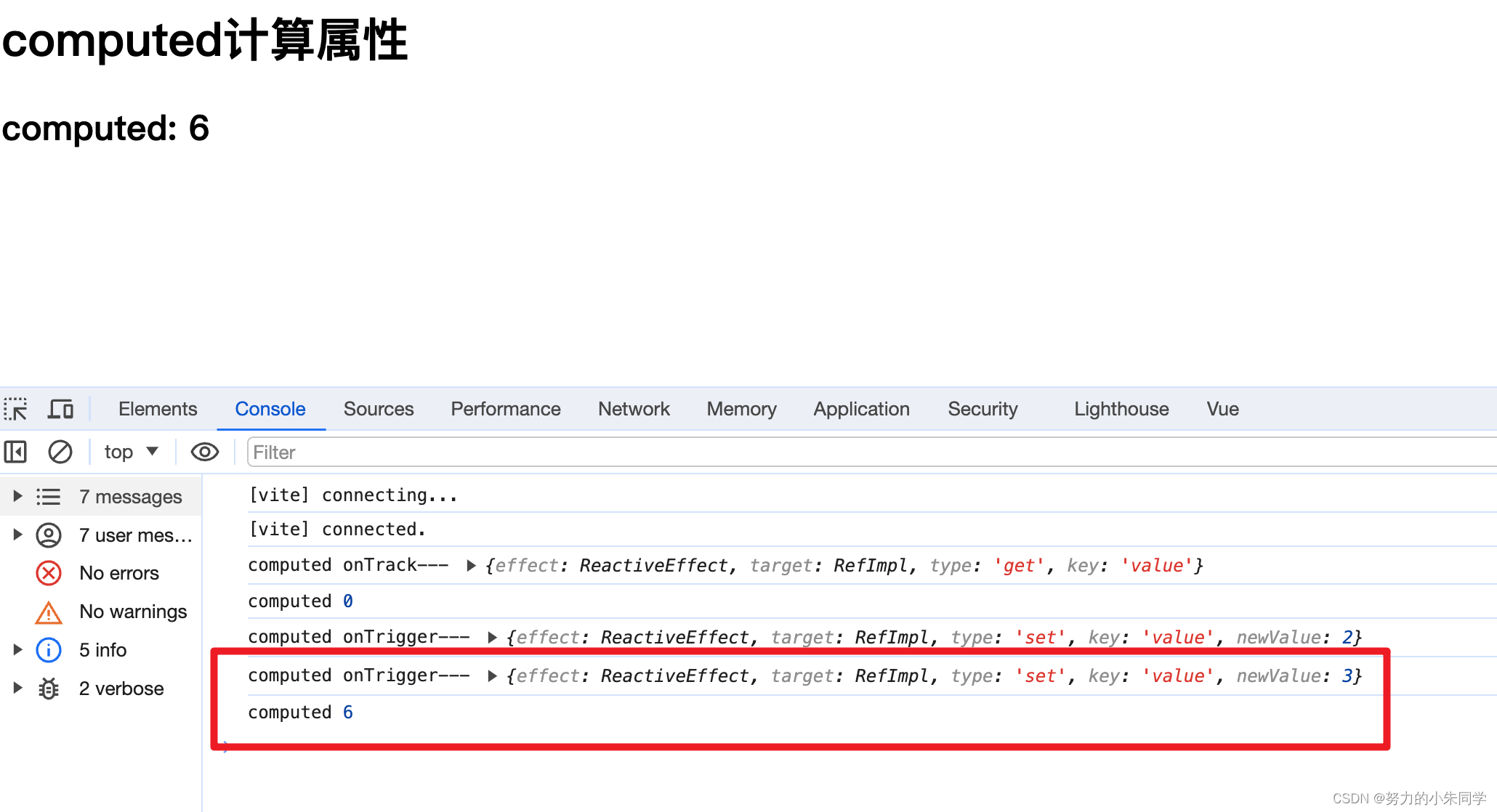Click the live expression eye icon
Screen dimensions: 1497x812
point(204,452)
